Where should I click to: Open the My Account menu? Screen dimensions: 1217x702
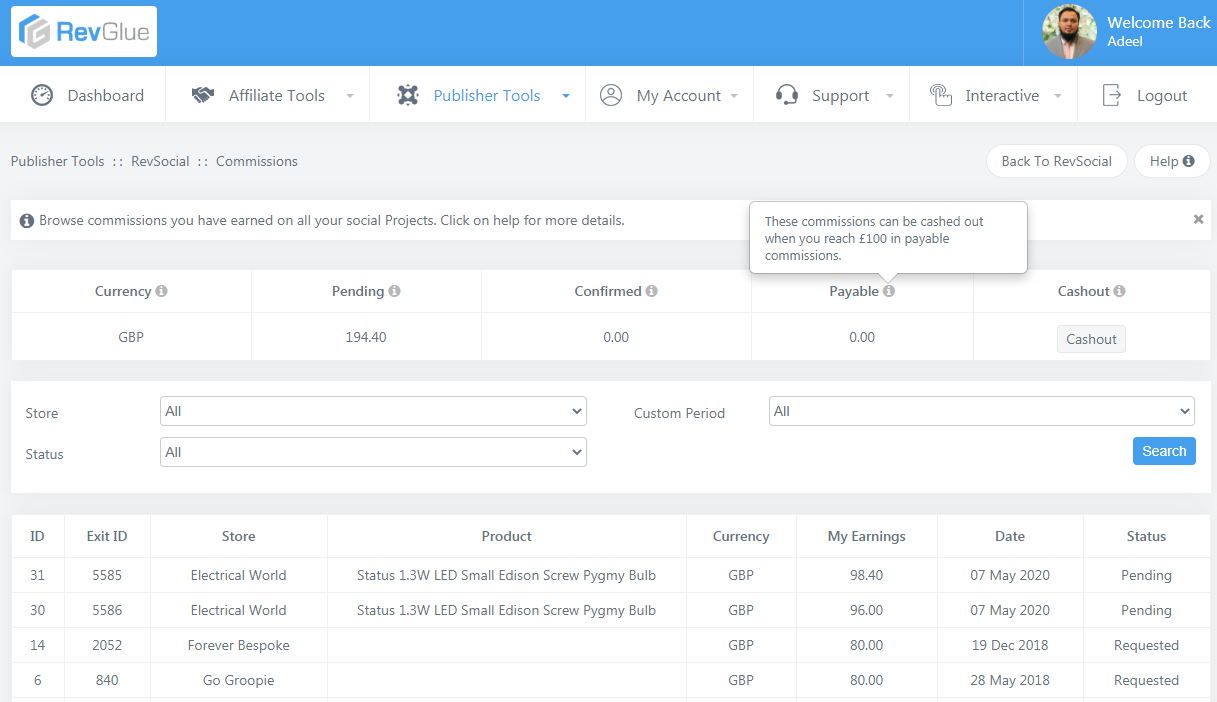[678, 96]
